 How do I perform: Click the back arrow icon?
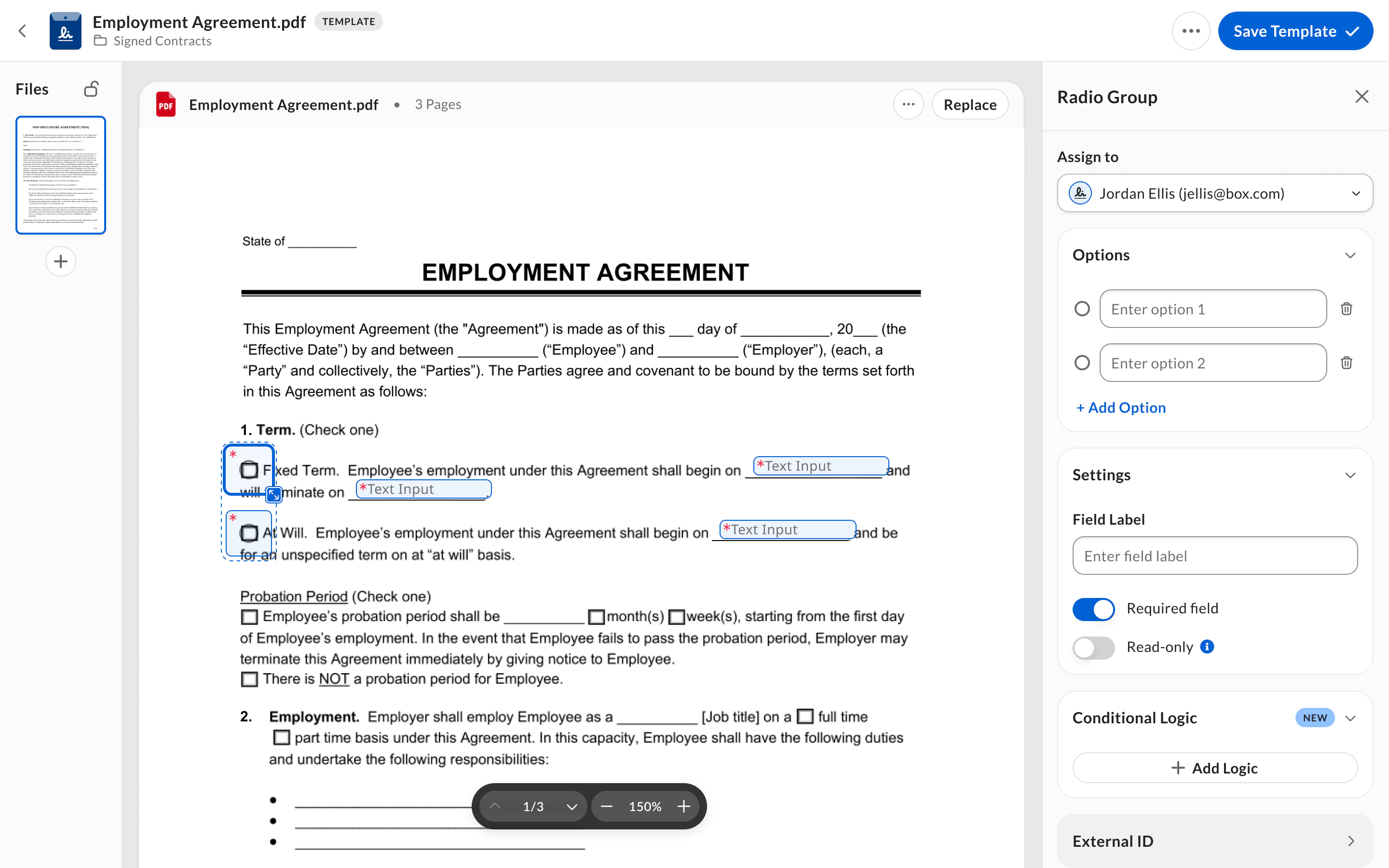[22, 31]
